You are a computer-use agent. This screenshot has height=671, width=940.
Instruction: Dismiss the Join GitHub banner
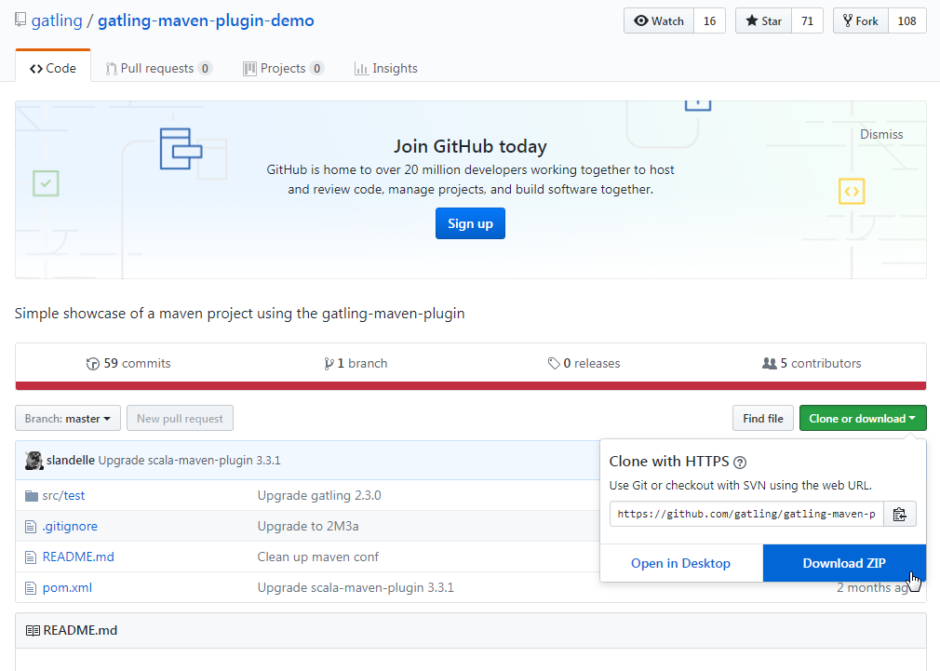881,134
